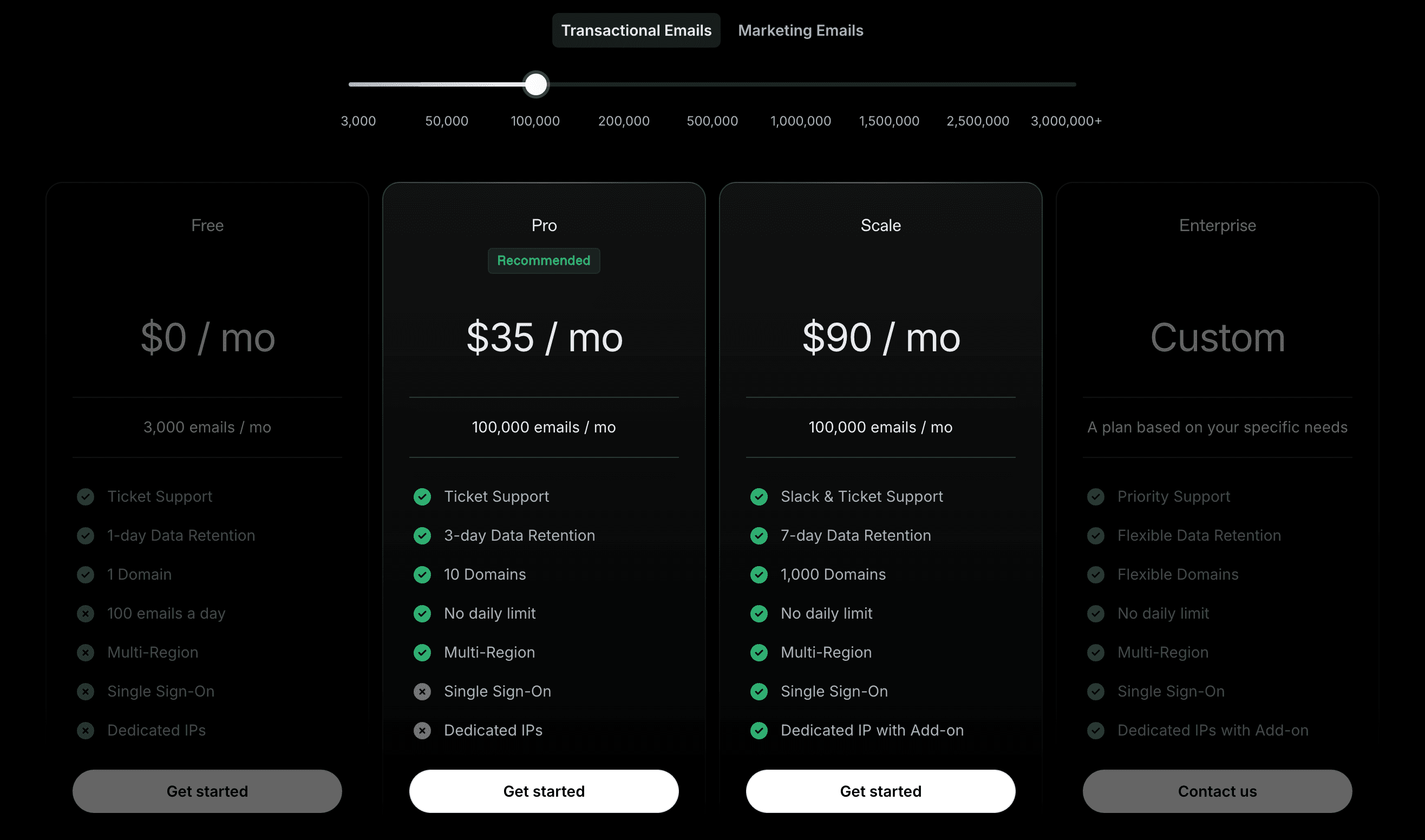Choose the 3,000,000+ volume label

click(x=1066, y=121)
